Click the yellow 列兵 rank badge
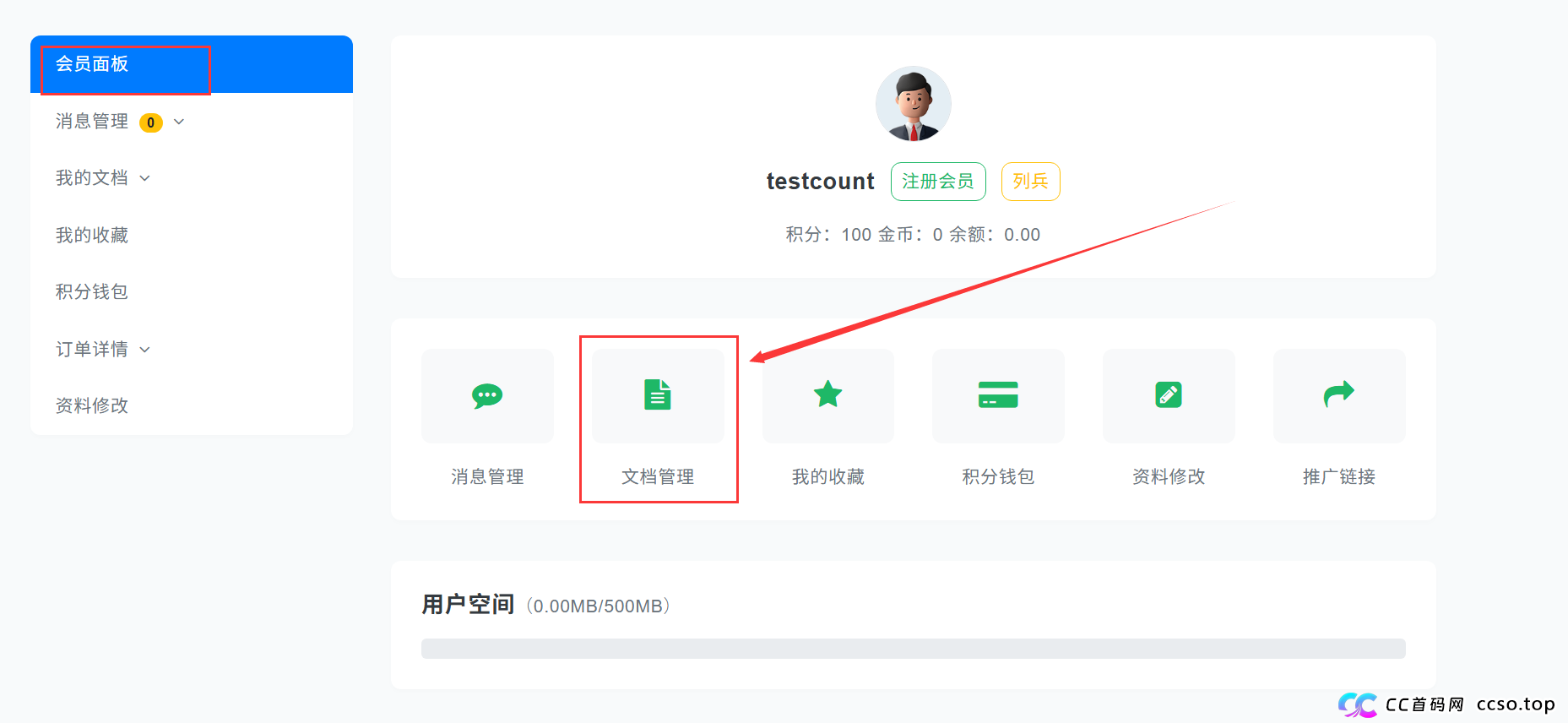This screenshot has height=723, width=1568. point(1030,182)
